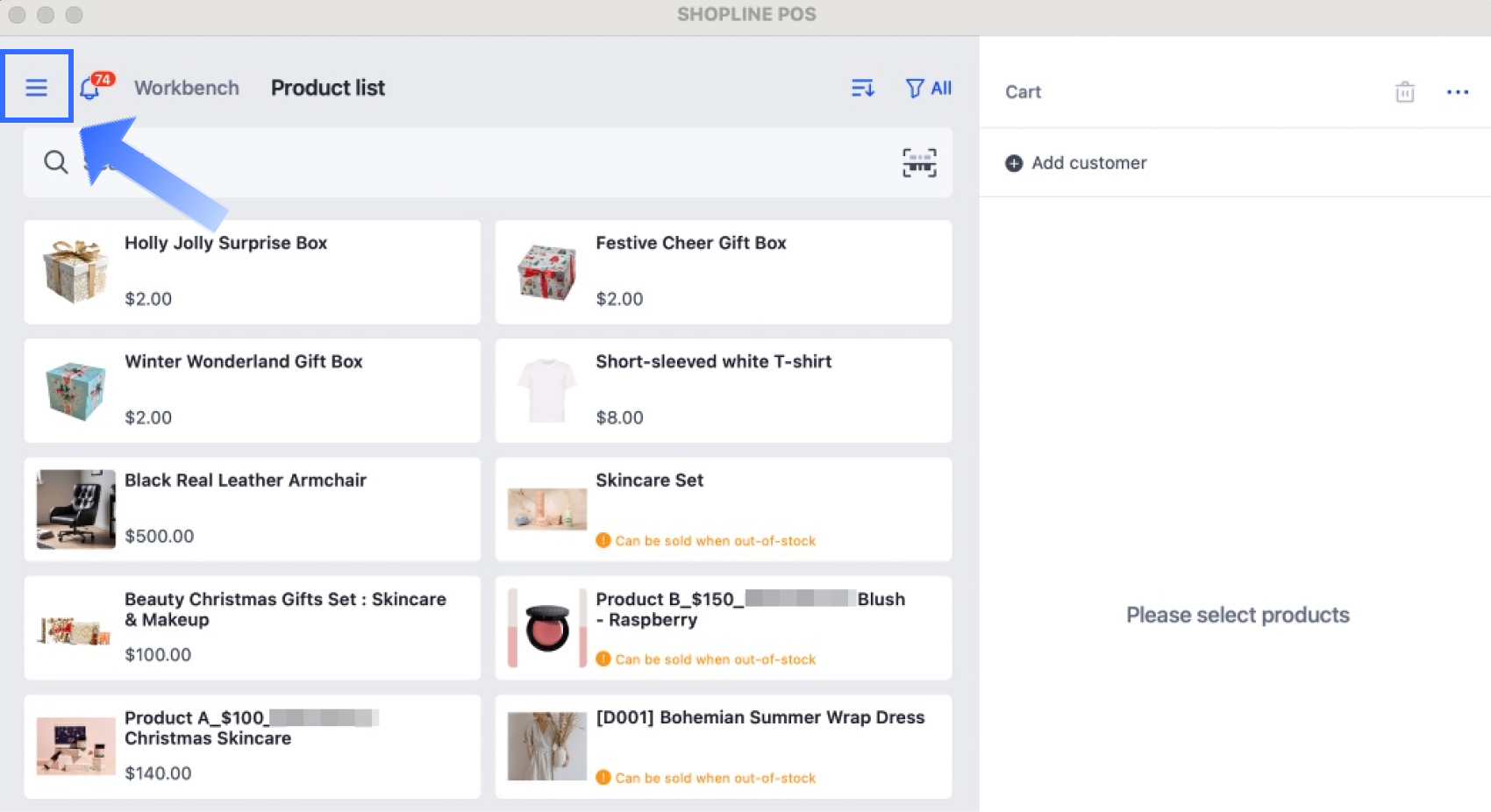Open the All filter dropdown

[929, 88]
